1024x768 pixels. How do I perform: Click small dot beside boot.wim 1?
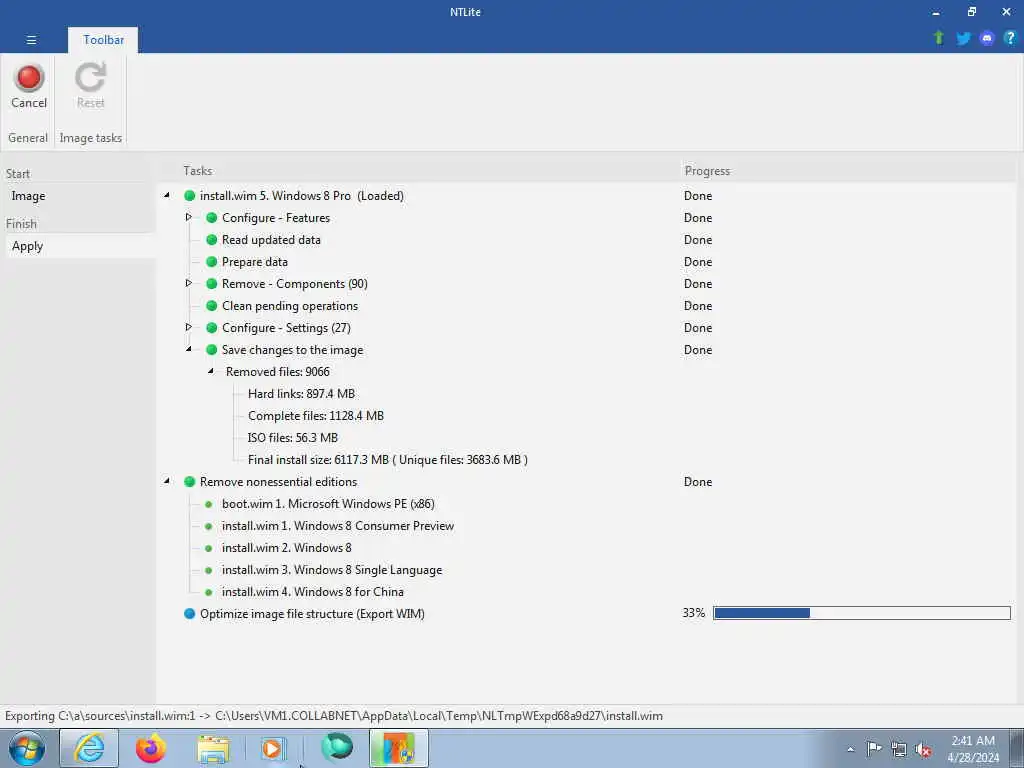point(208,504)
